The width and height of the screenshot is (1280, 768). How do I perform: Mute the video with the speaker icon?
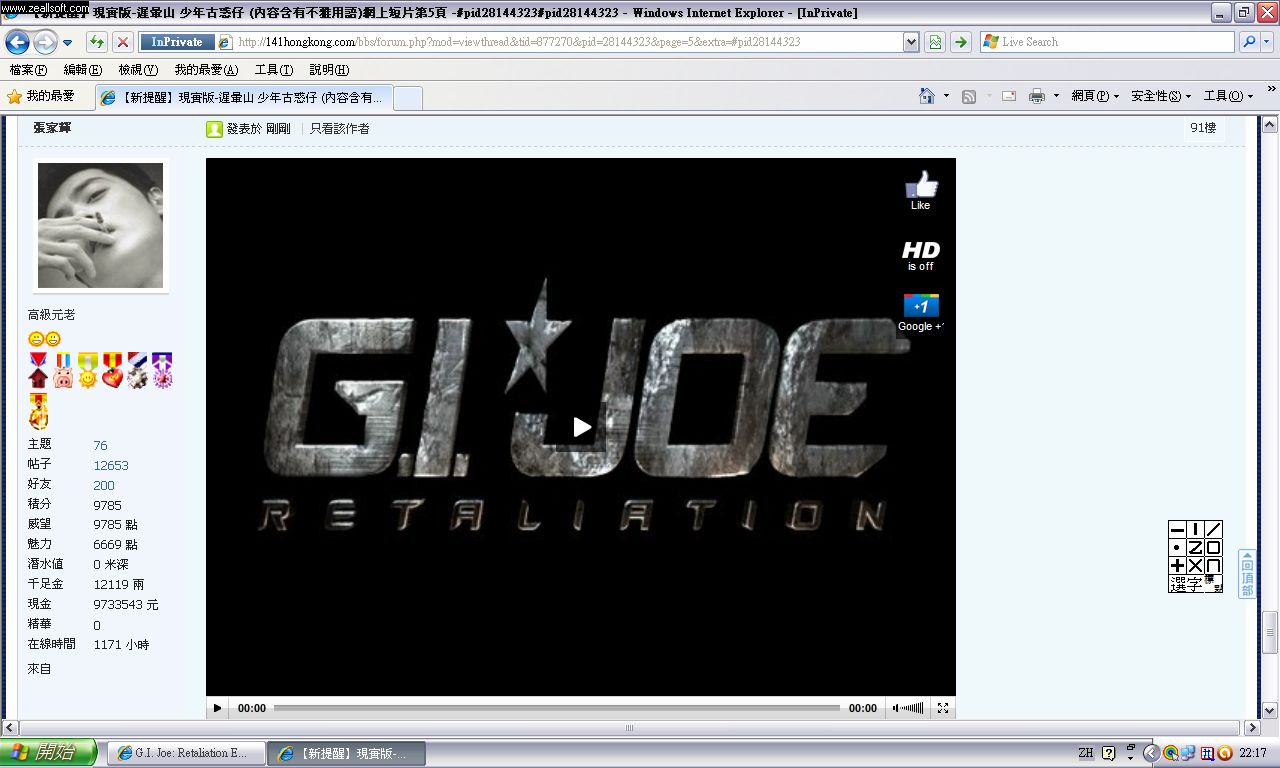[896, 708]
